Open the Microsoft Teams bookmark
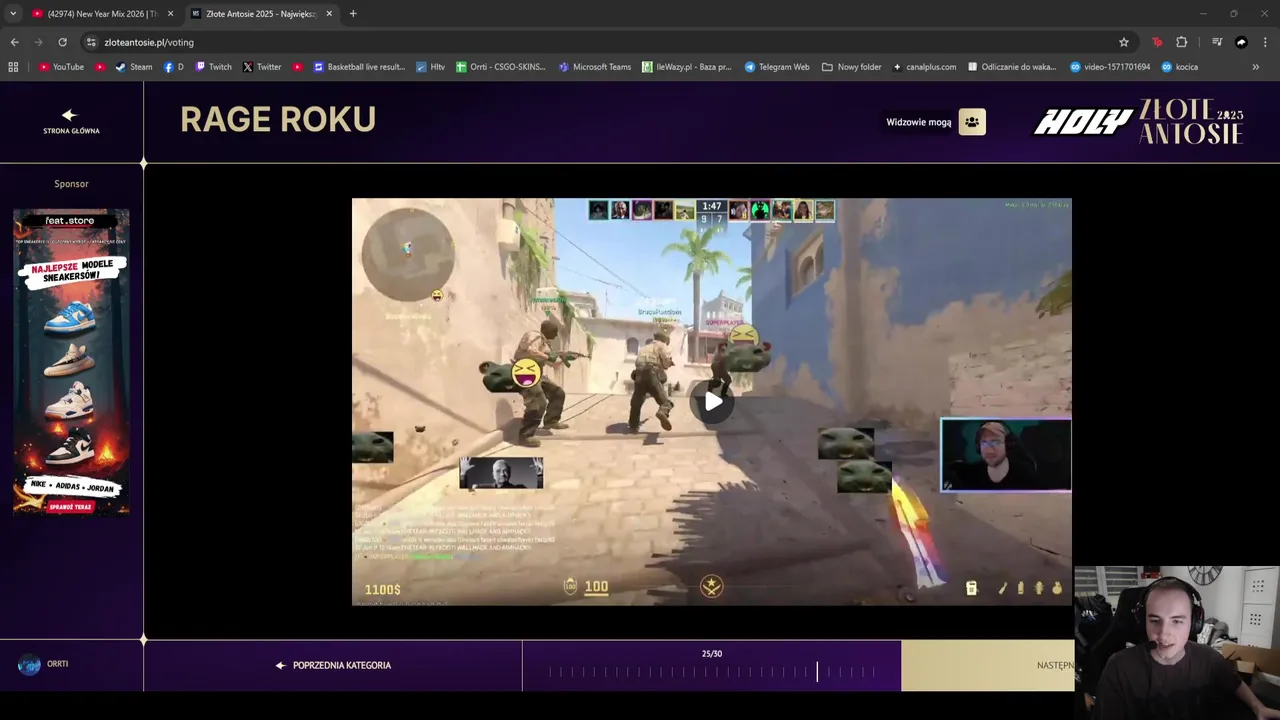Screen dimensions: 1280x720 [595, 67]
